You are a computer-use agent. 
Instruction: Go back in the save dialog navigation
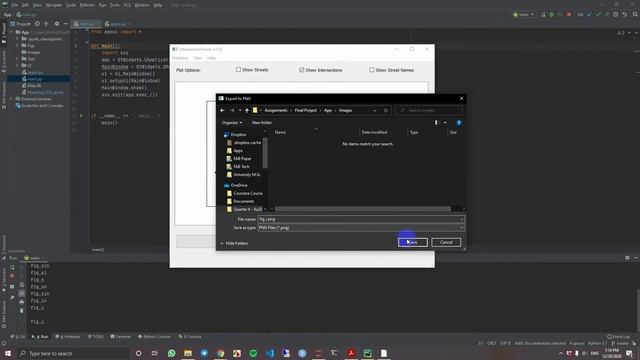(x=222, y=110)
